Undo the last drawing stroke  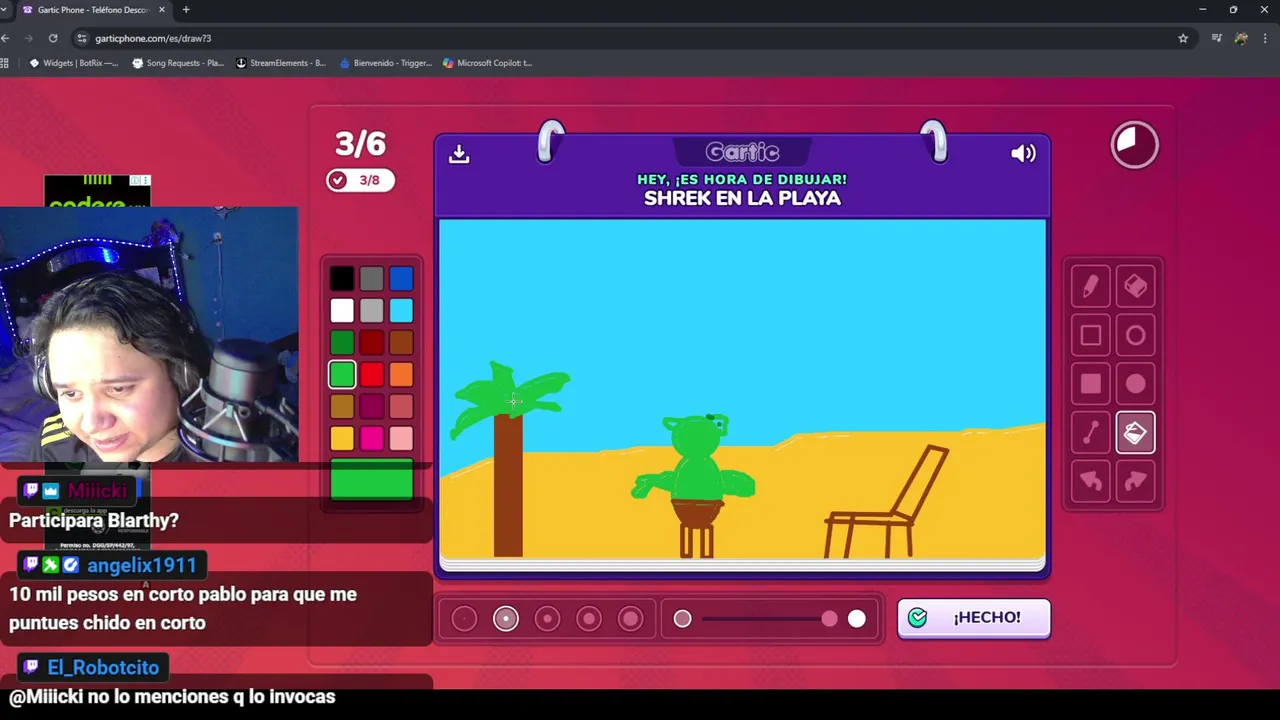tap(1091, 481)
